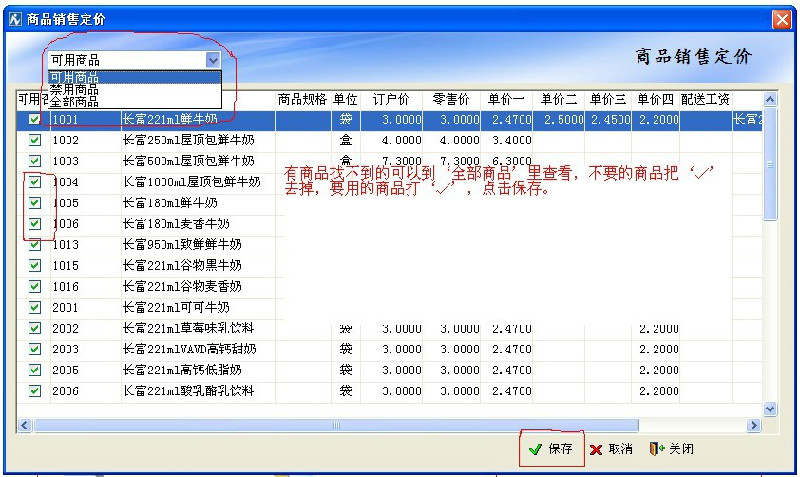The height and width of the screenshot is (477, 800).
Task: Toggle checkbox for product 2003
Action: point(34,349)
